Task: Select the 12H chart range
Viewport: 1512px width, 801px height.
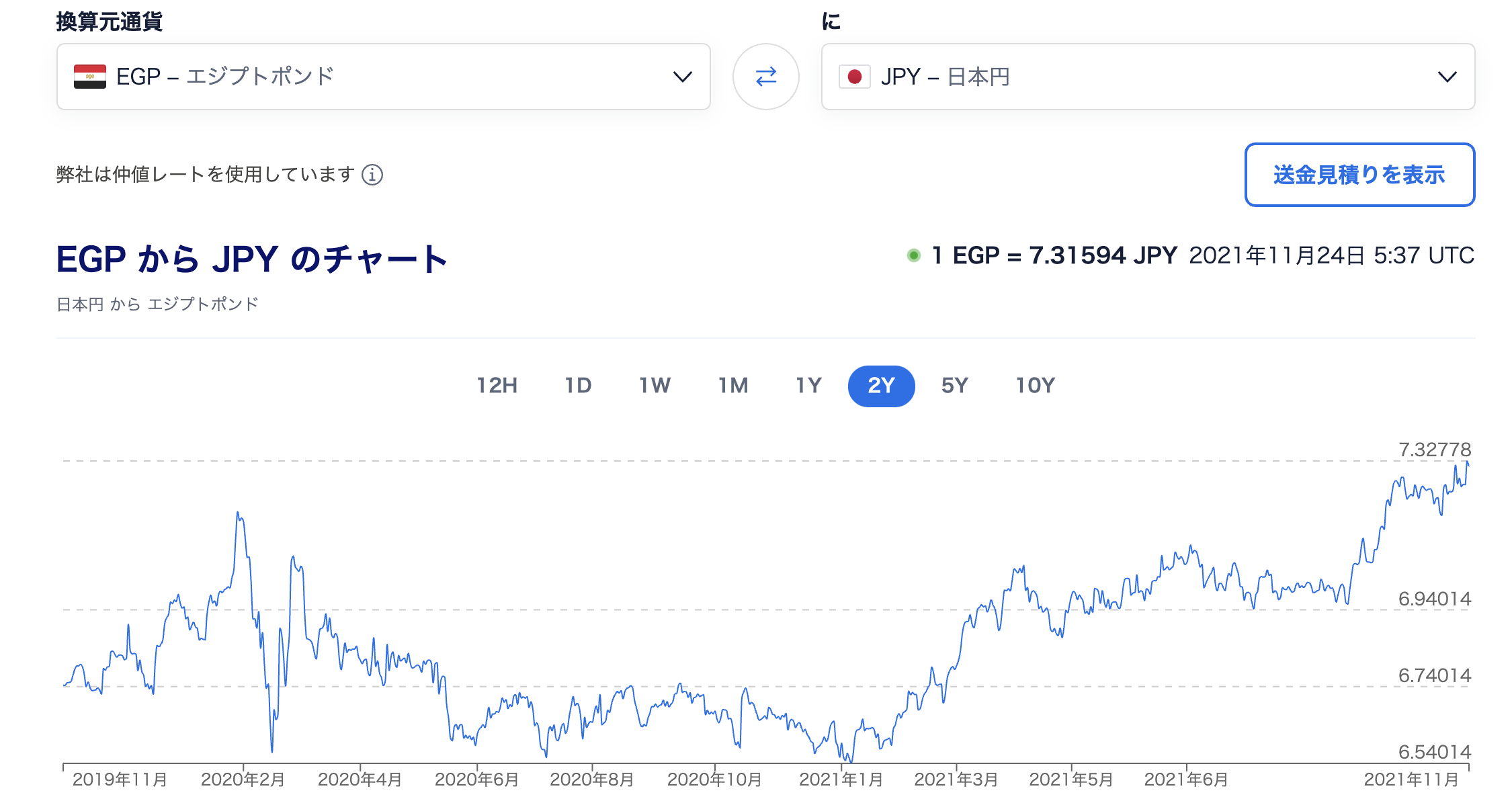Action: click(x=497, y=386)
